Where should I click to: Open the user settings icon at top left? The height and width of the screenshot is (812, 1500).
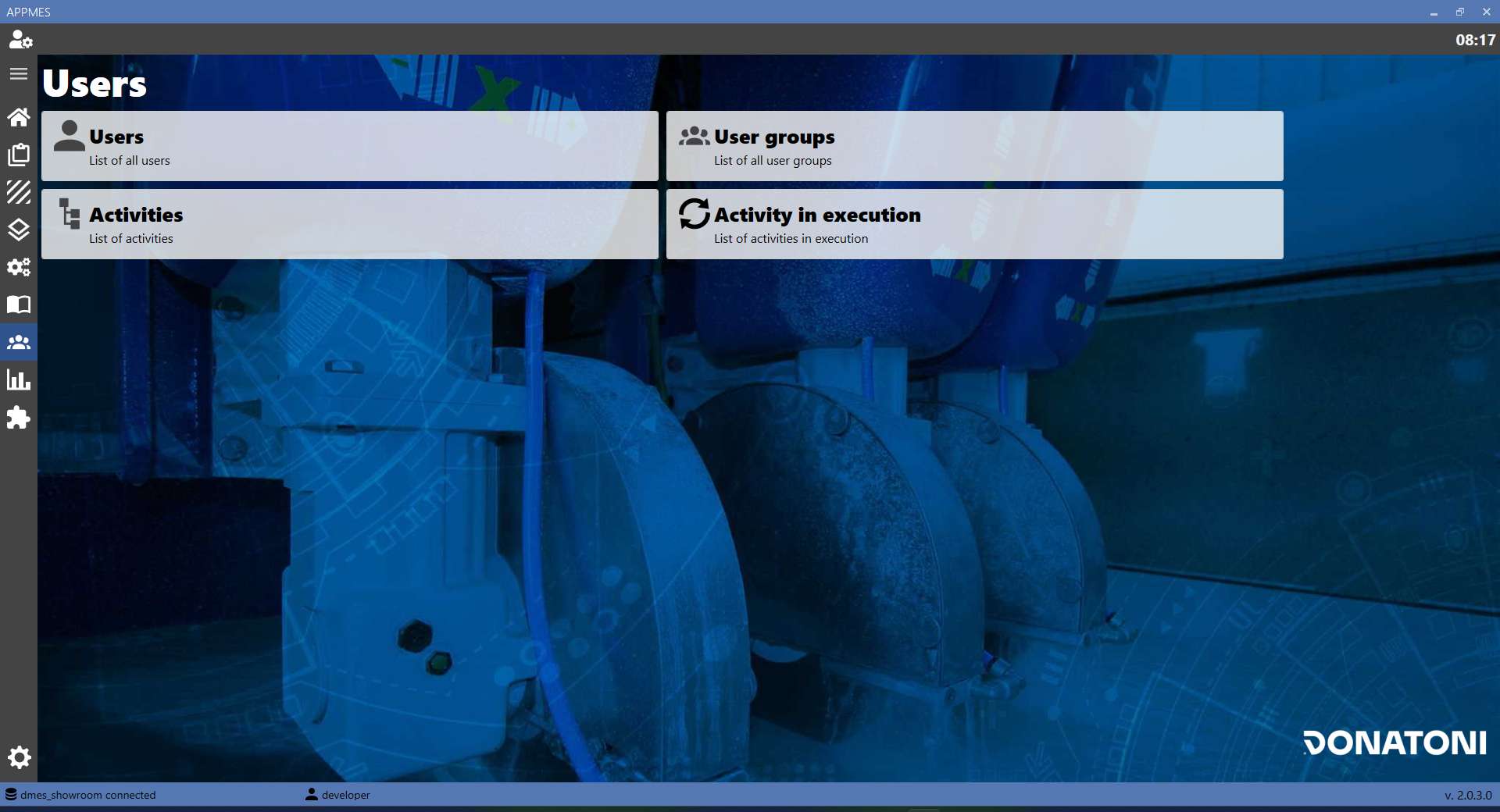[x=20, y=39]
